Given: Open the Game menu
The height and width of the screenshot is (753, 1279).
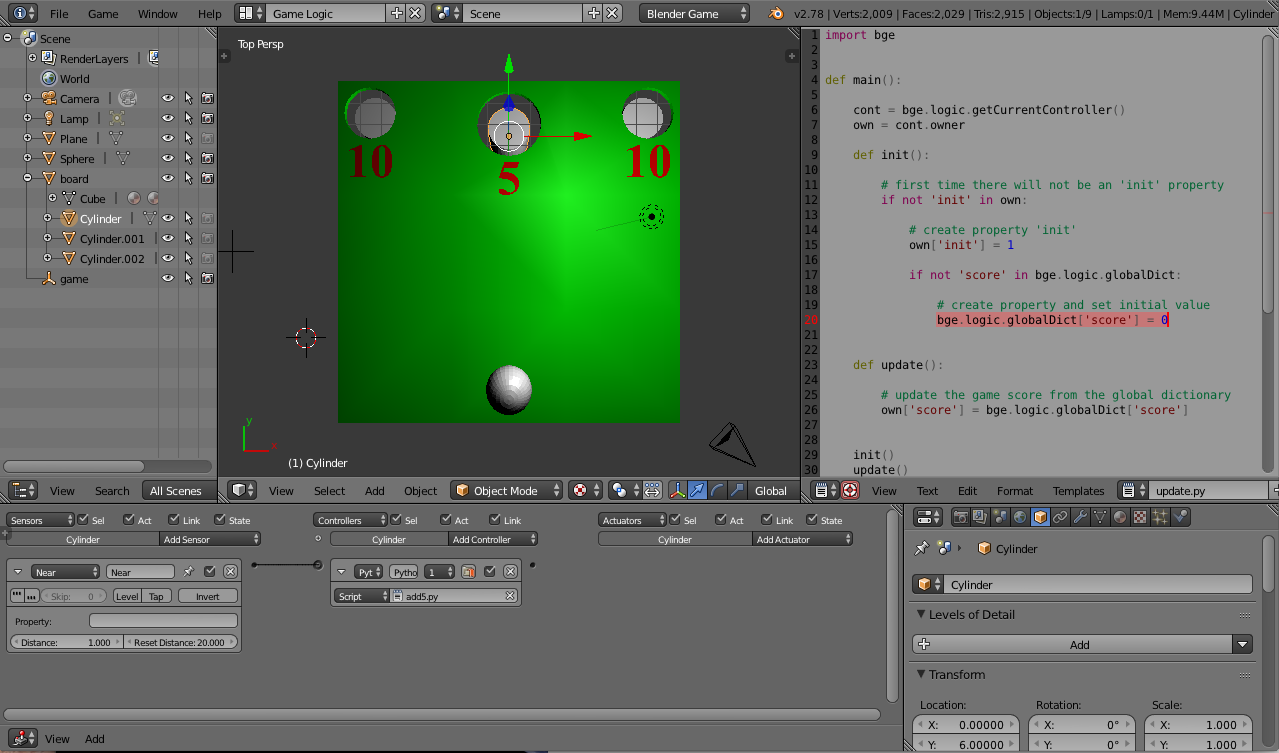Looking at the screenshot, I should click(x=103, y=14).
